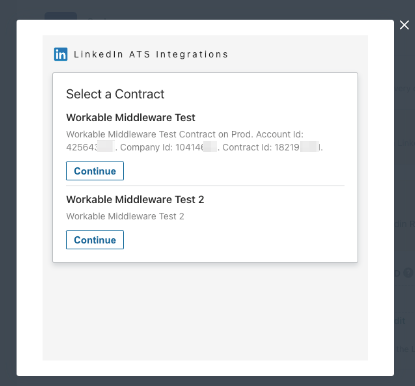Select the bold 'Workable Middleware Test 2' title
This screenshot has height=386, width=415.
tap(135, 199)
